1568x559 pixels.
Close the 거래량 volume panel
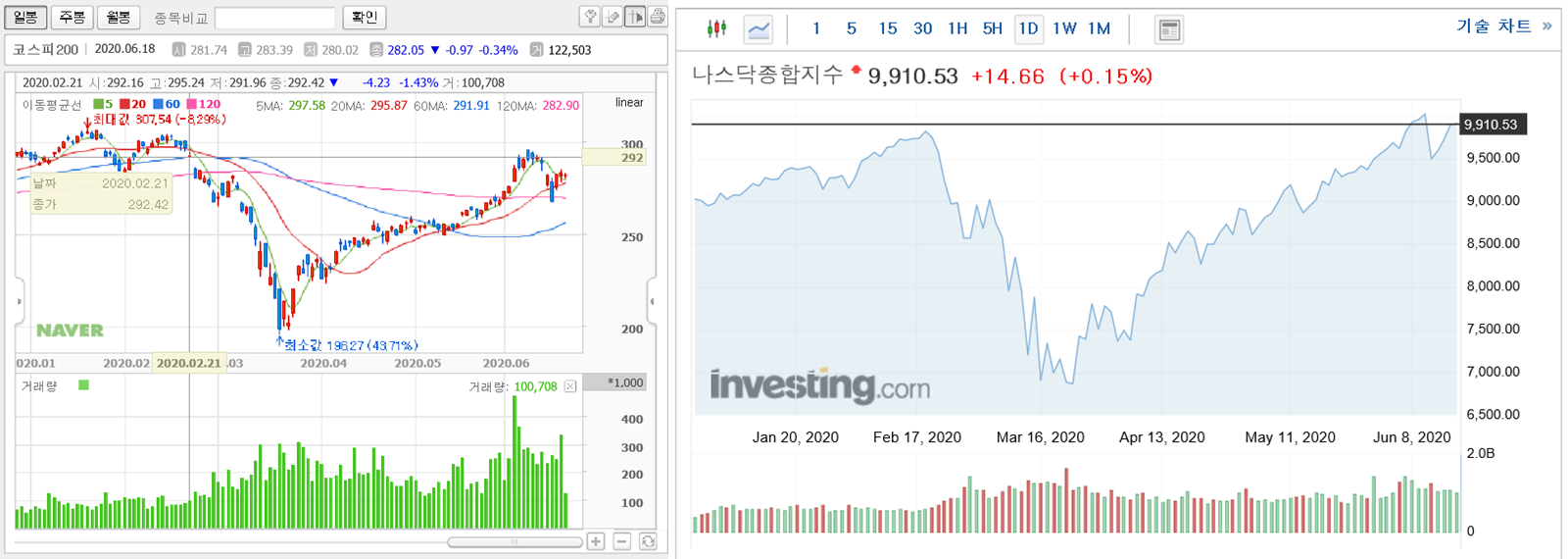(570, 386)
